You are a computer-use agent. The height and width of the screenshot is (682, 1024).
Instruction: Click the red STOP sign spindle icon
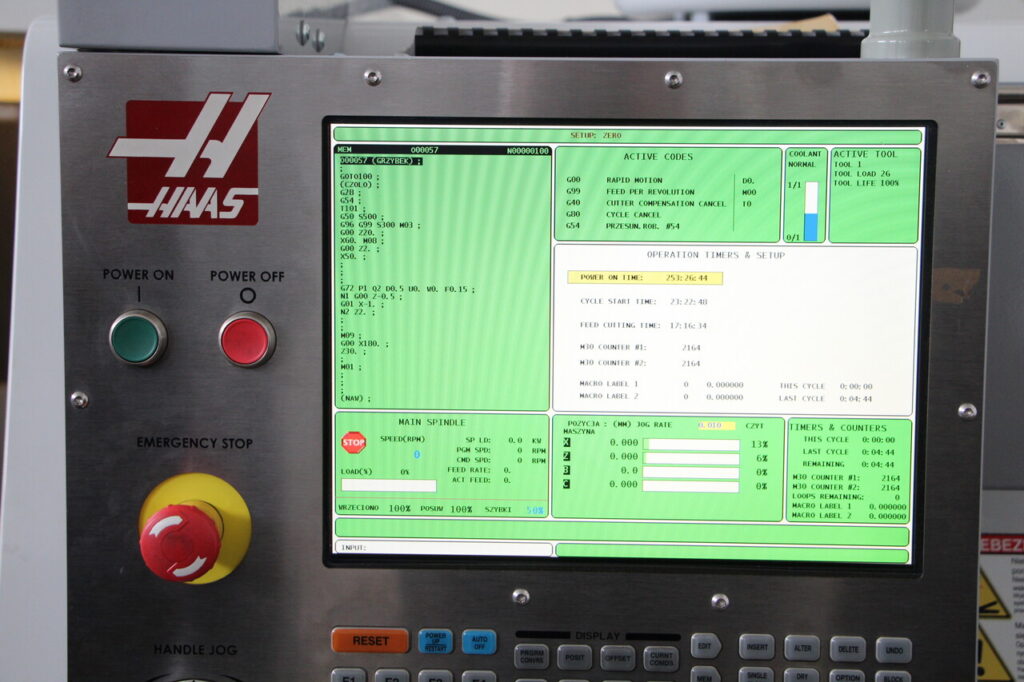(353, 442)
